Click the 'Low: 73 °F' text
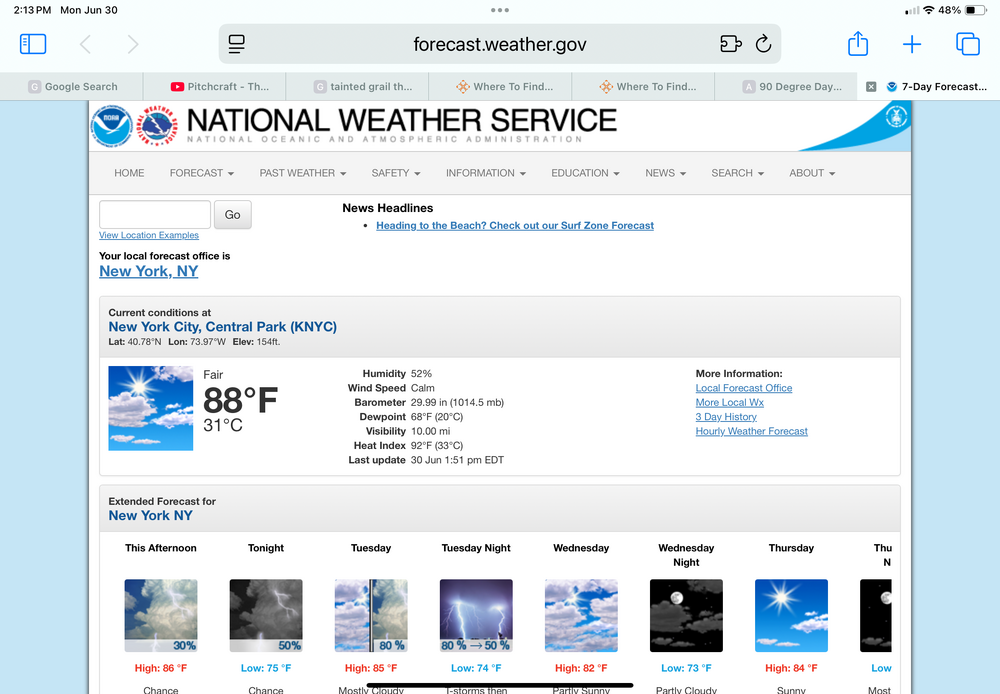This screenshot has height=694, width=1000. [686, 668]
